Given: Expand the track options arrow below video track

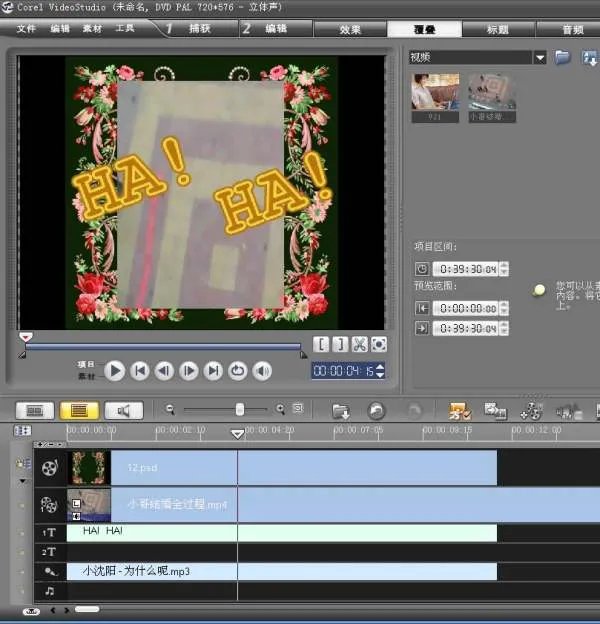Looking at the screenshot, I should point(22,481).
